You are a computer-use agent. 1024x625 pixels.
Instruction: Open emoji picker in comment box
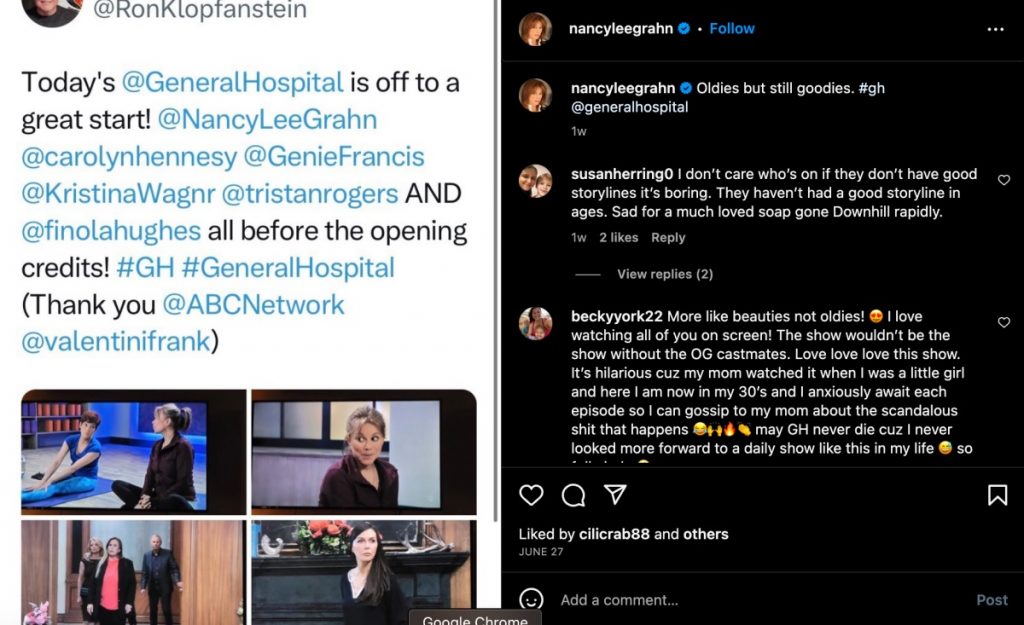[531, 600]
